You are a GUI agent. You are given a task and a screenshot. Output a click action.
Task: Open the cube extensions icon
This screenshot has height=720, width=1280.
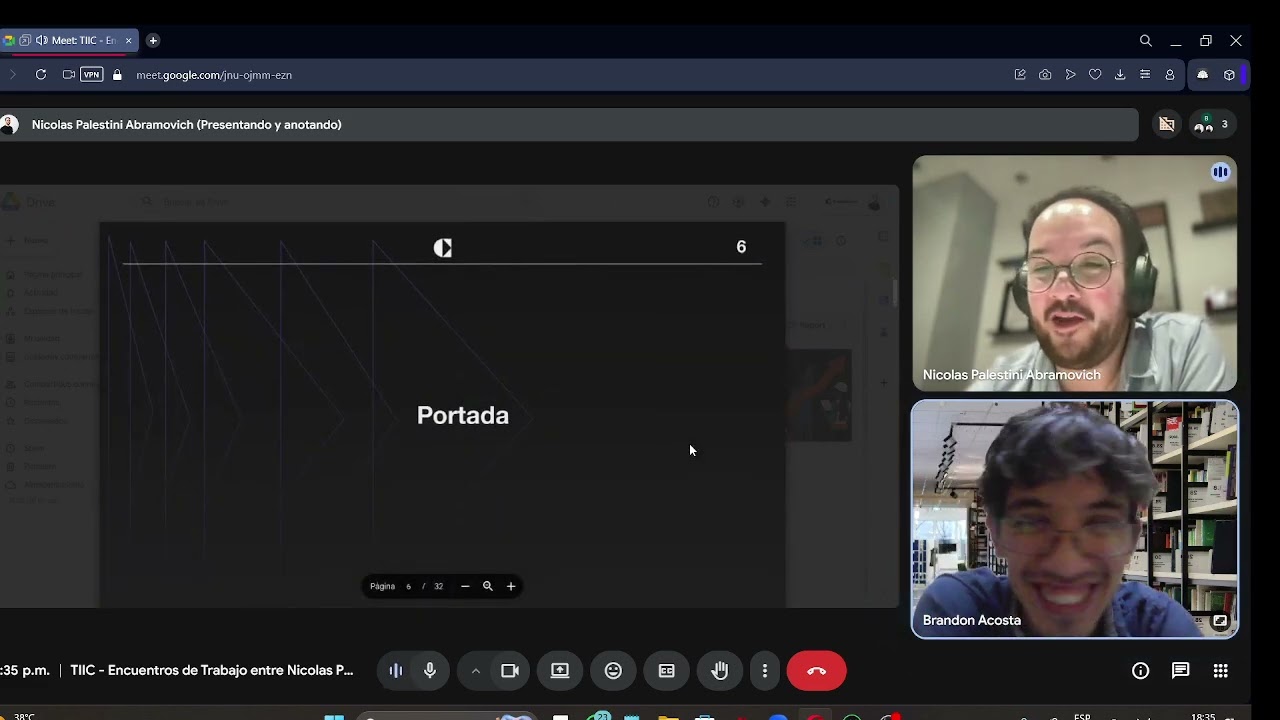(1229, 75)
